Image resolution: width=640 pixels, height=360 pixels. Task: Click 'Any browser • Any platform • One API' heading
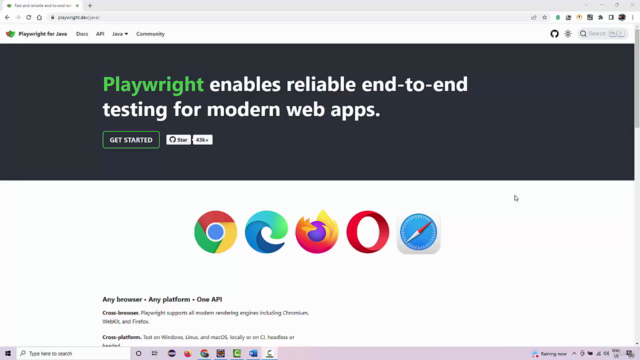(162, 299)
